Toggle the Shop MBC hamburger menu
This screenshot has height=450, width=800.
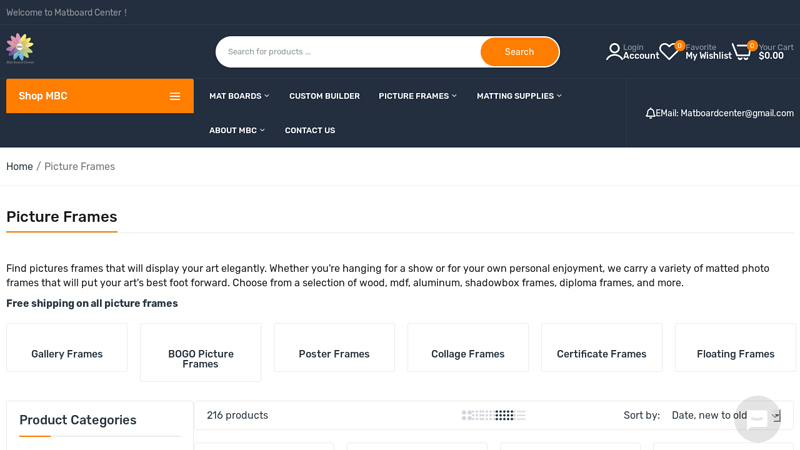(174, 96)
